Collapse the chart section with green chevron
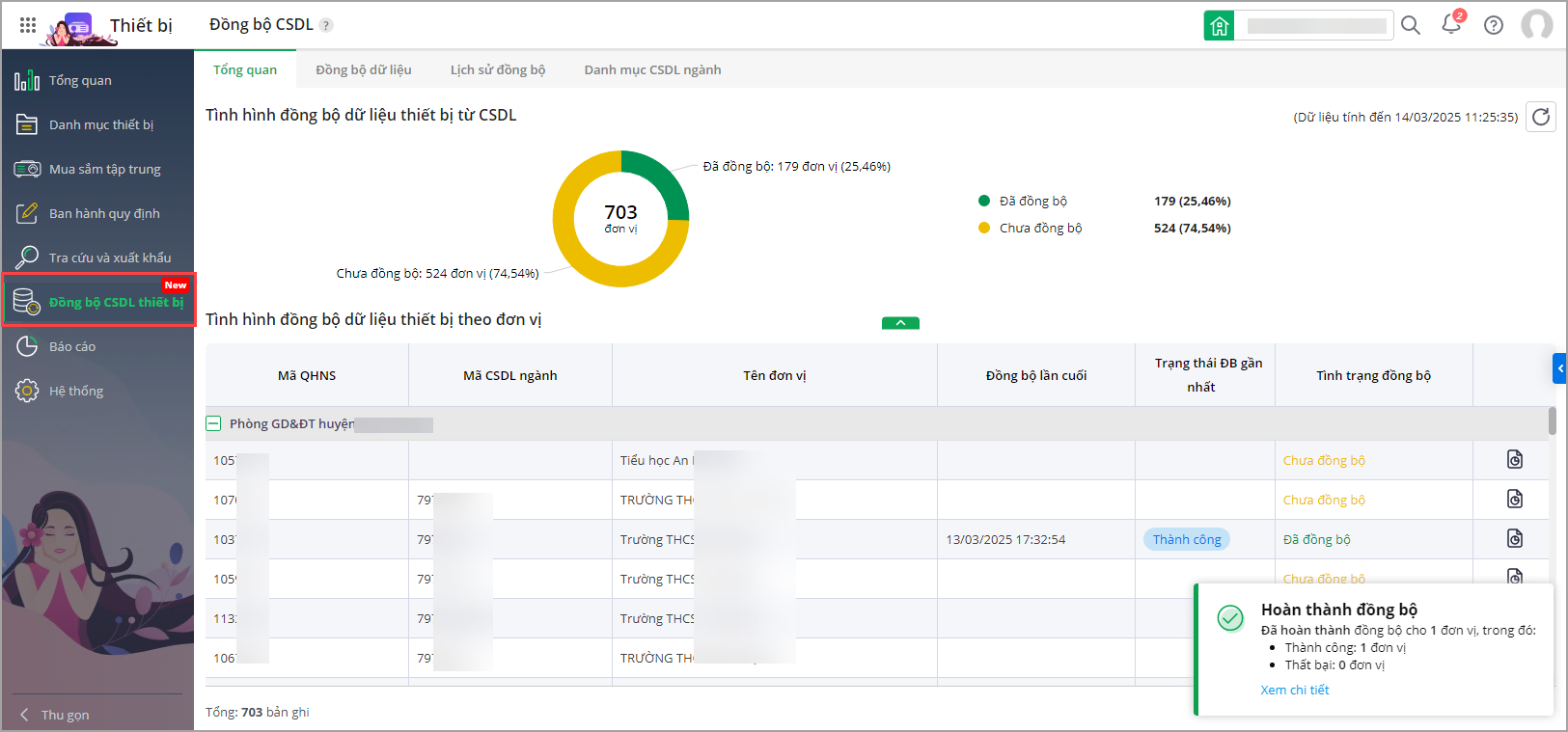1568x732 pixels. coord(900,323)
